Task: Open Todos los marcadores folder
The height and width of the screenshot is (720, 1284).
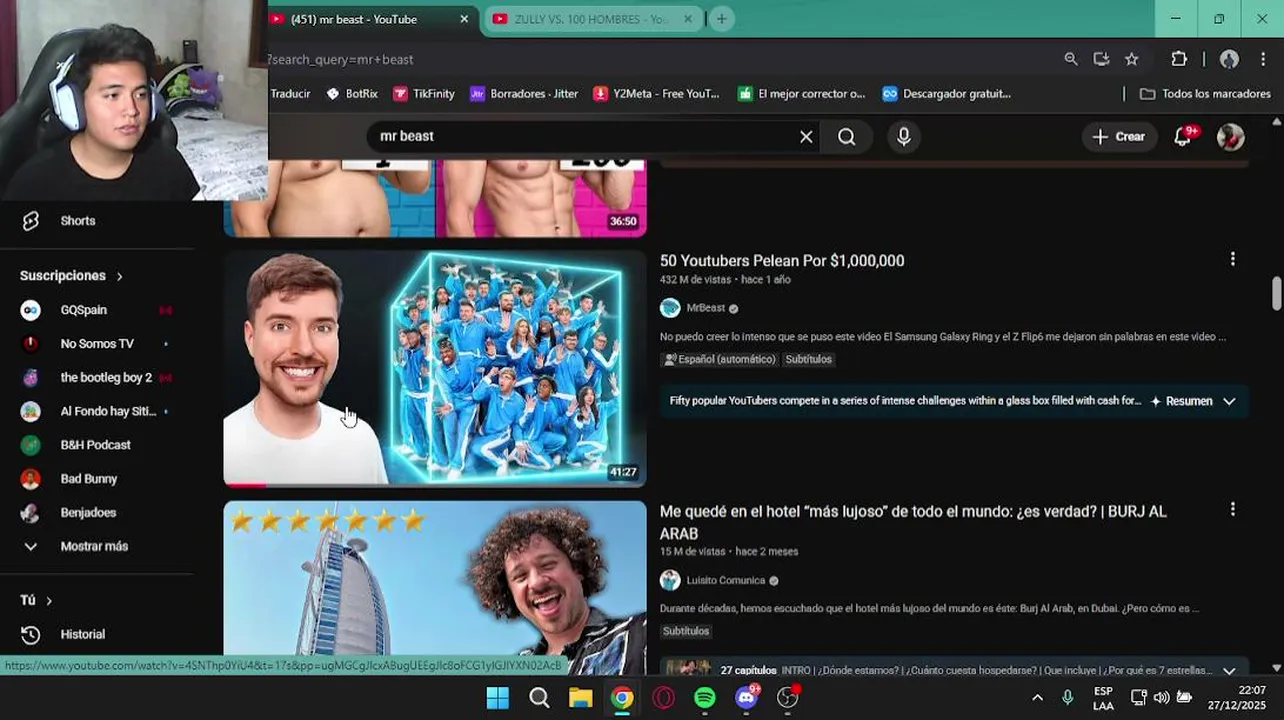Action: pos(1205,94)
